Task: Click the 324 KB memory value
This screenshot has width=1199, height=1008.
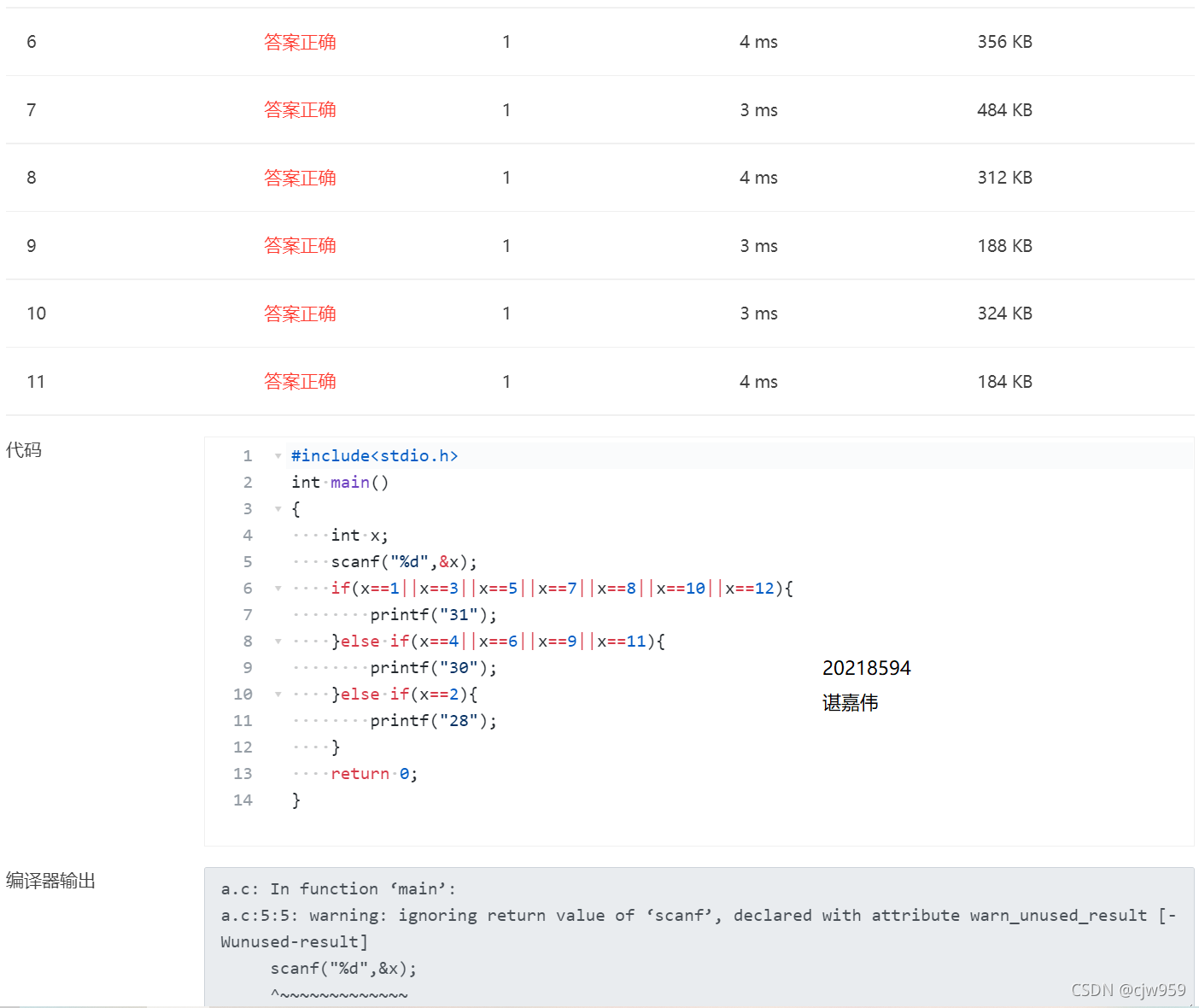Action: click(x=1005, y=314)
